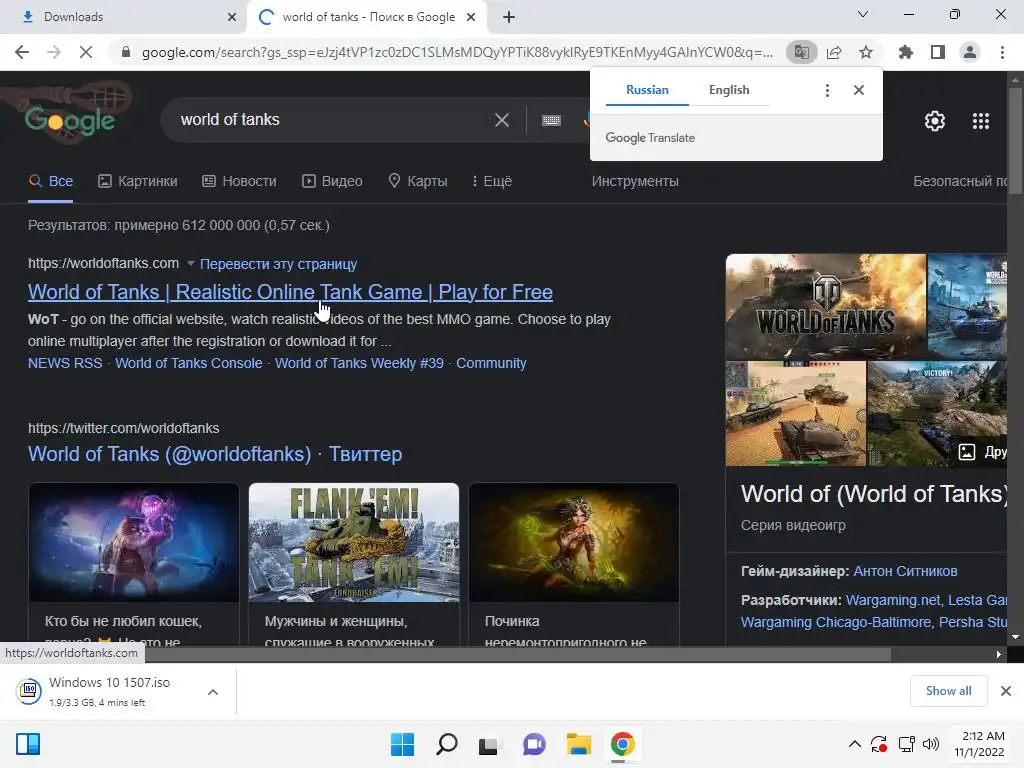Open Task View on taskbar
The height and width of the screenshot is (768, 1024).
click(x=489, y=744)
